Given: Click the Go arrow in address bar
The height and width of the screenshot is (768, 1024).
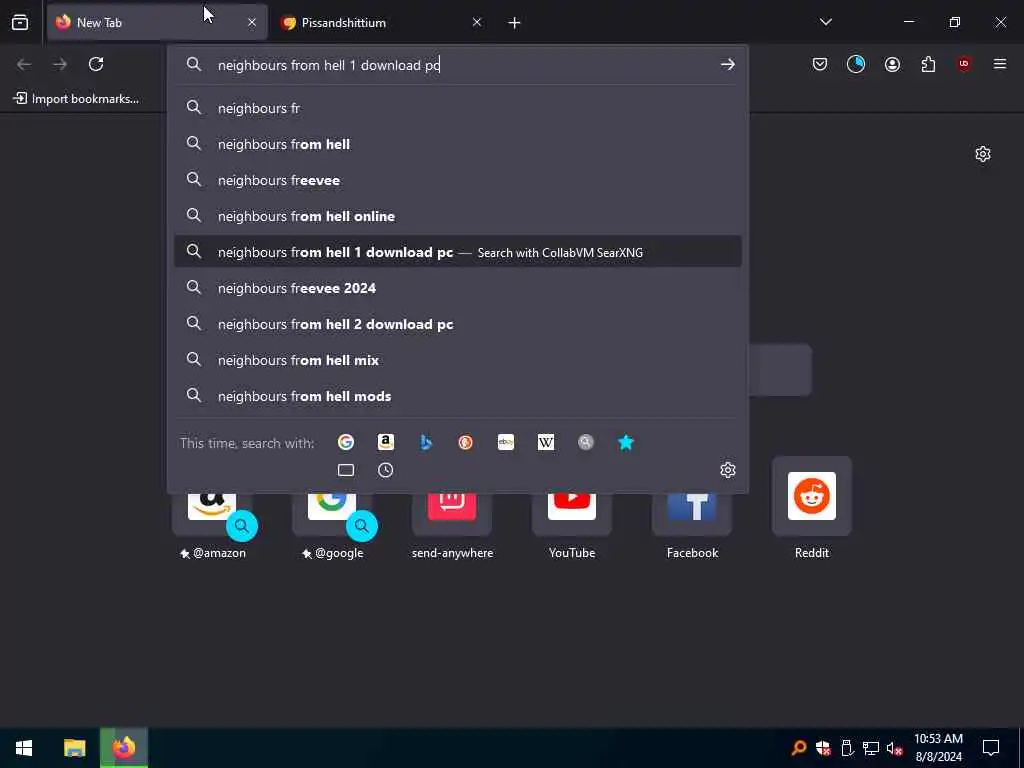Looking at the screenshot, I should [x=728, y=64].
